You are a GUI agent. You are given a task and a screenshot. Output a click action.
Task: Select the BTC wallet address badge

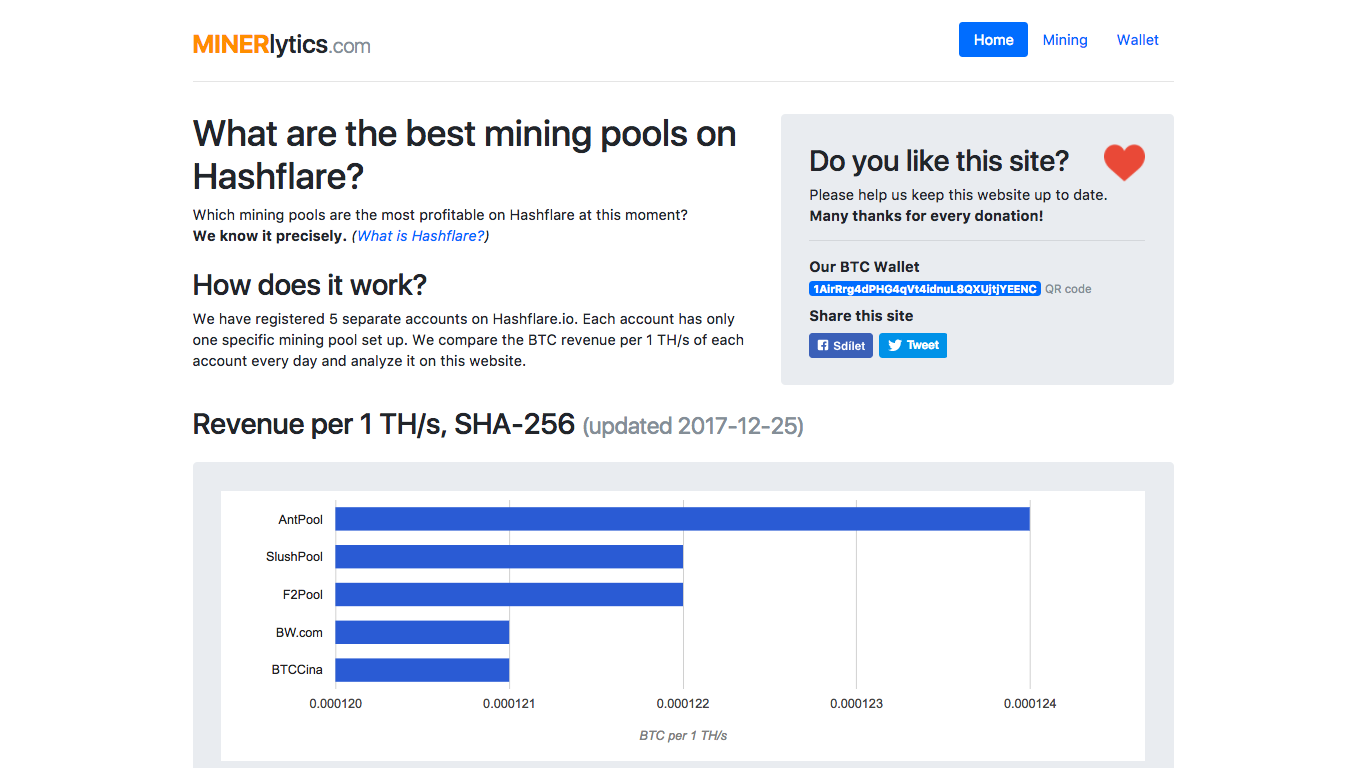coord(925,289)
